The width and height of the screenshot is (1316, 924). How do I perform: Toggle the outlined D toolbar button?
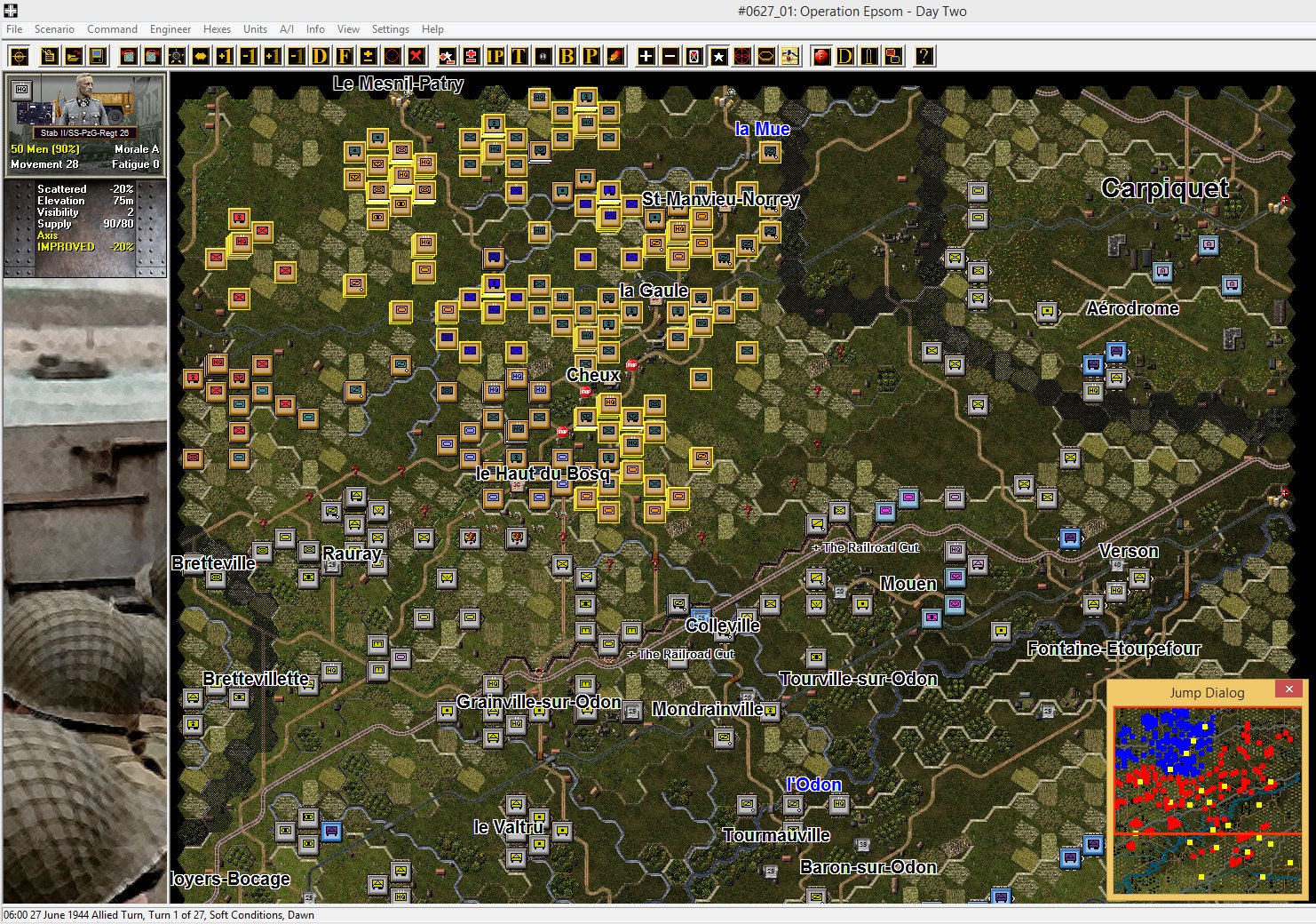click(845, 56)
